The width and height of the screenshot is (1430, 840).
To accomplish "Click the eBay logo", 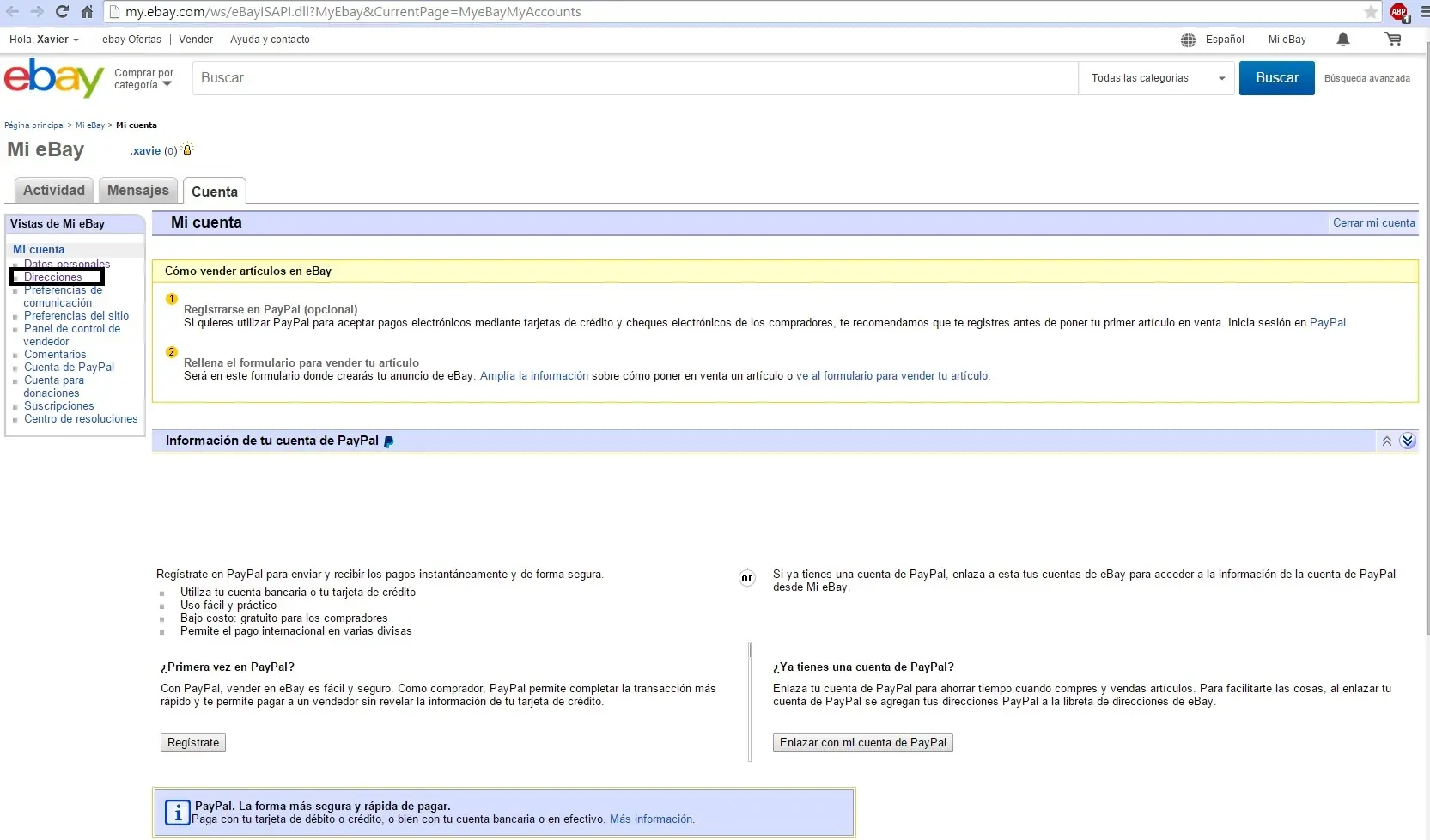I will pyautogui.click(x=54, y=77).
